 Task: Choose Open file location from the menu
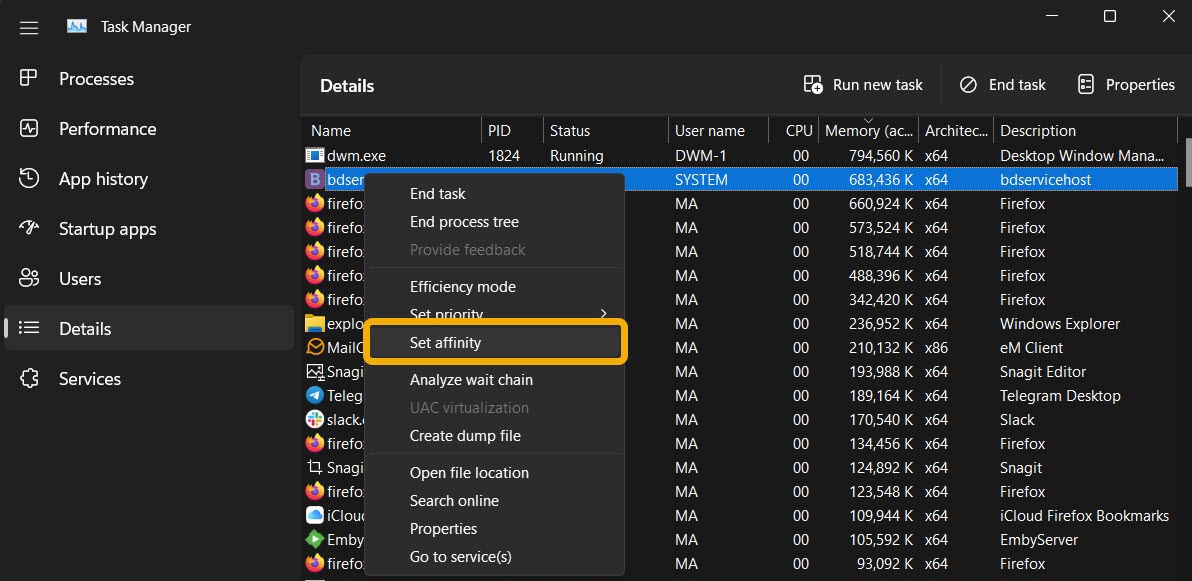[468, 472]
